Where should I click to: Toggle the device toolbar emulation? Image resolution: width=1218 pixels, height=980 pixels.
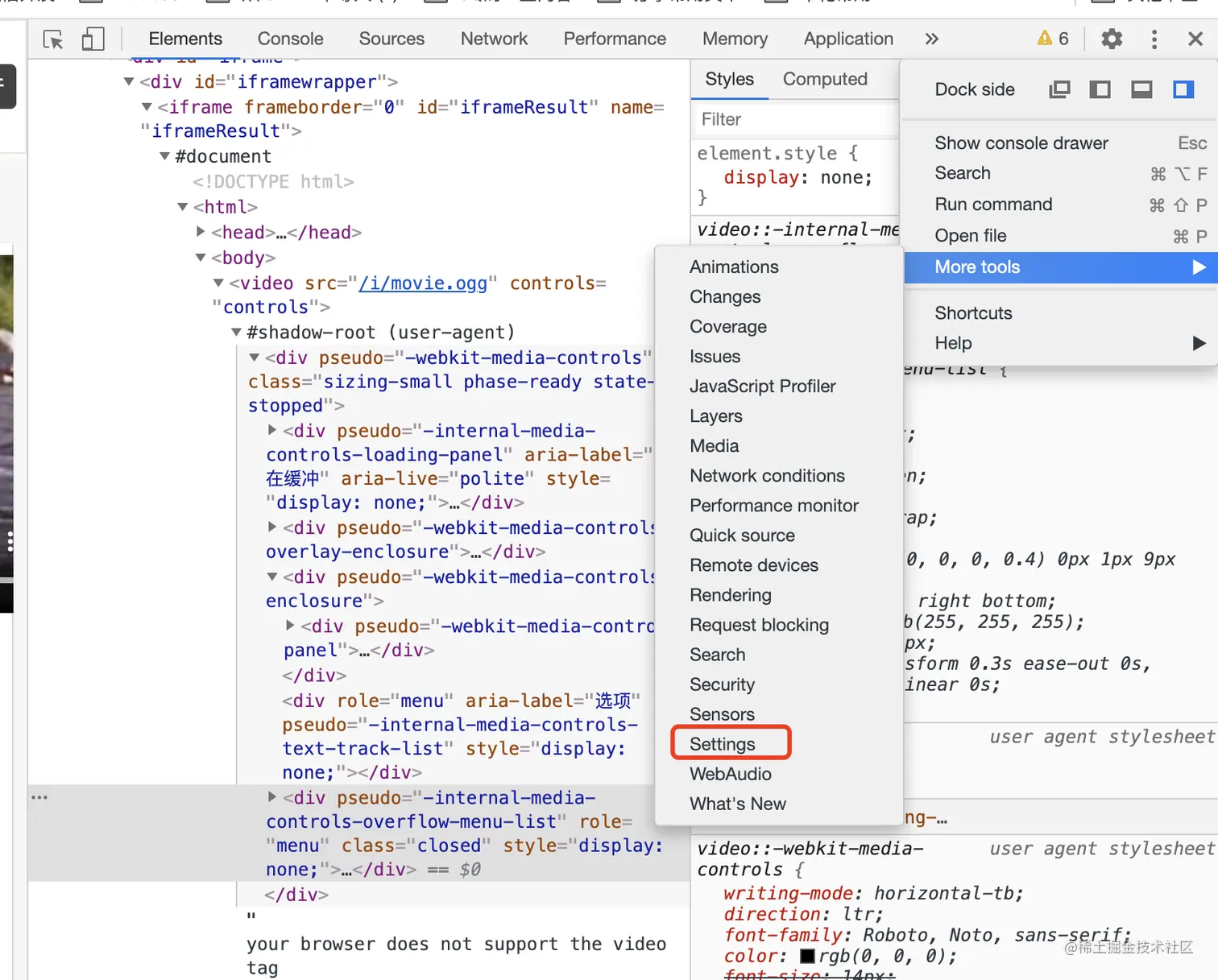coord(93,38)
